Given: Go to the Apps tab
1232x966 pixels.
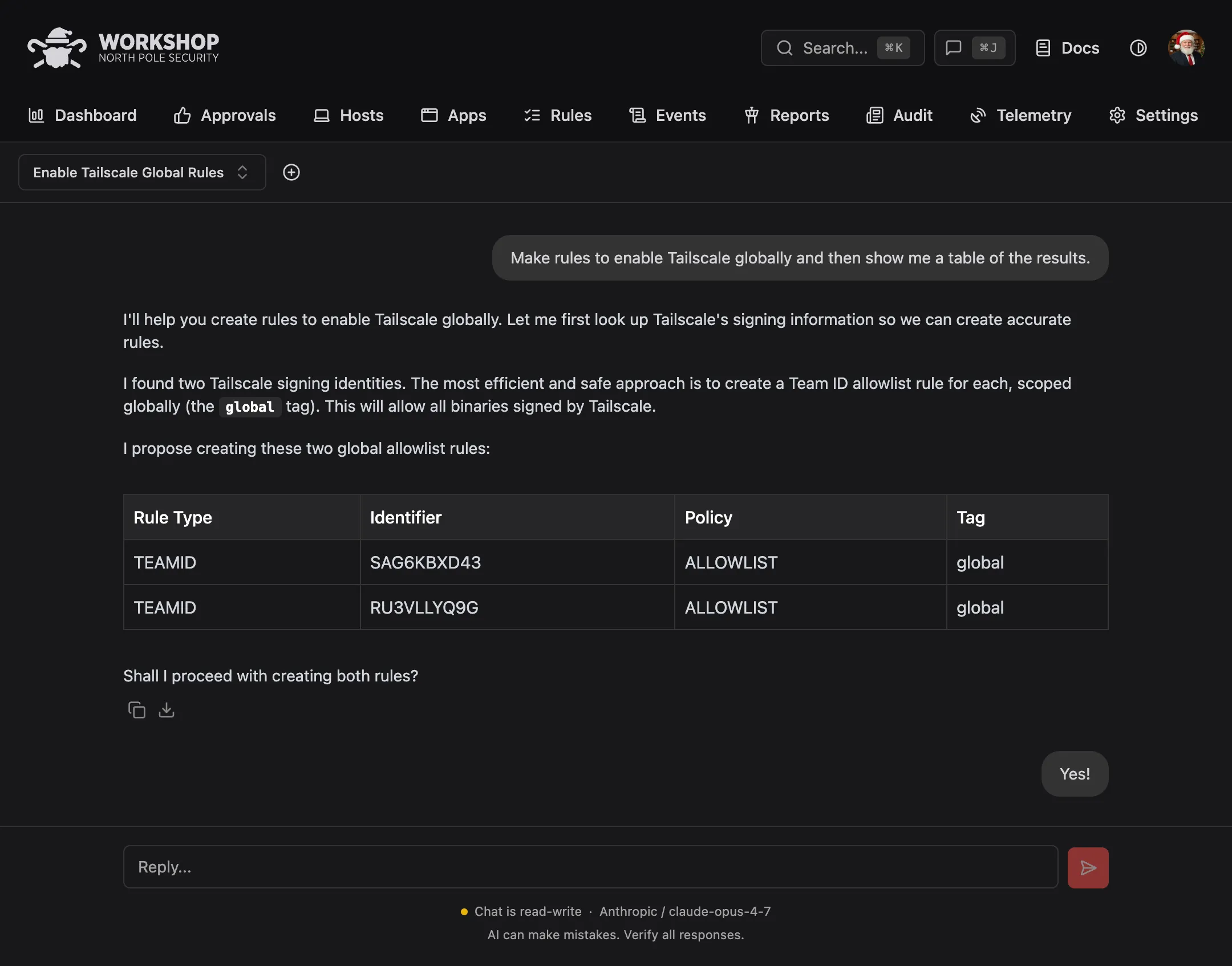Looking at the screenshot, I should 453,115.
